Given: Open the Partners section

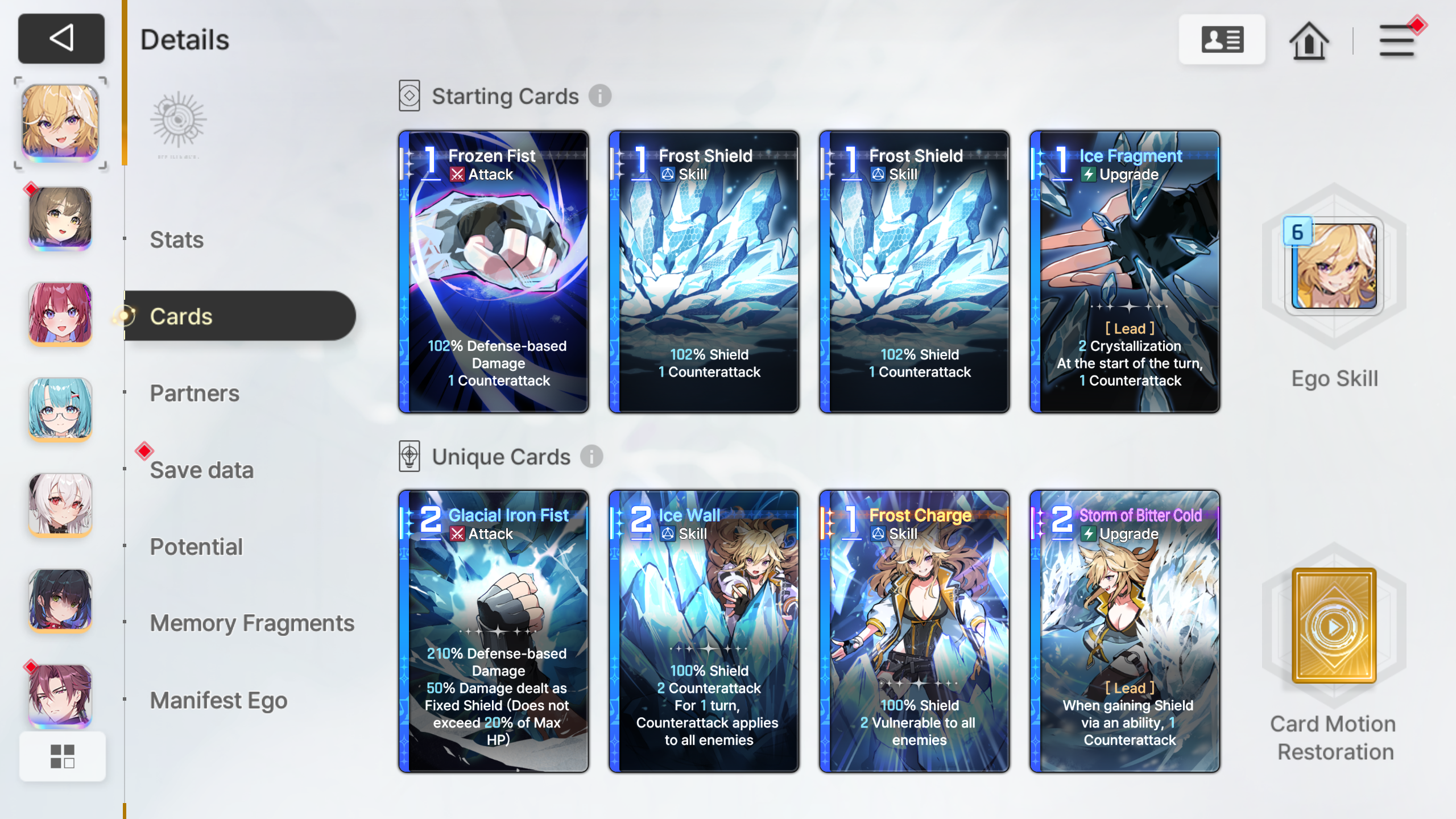Looking at the screenshot, I should (195, 393).
